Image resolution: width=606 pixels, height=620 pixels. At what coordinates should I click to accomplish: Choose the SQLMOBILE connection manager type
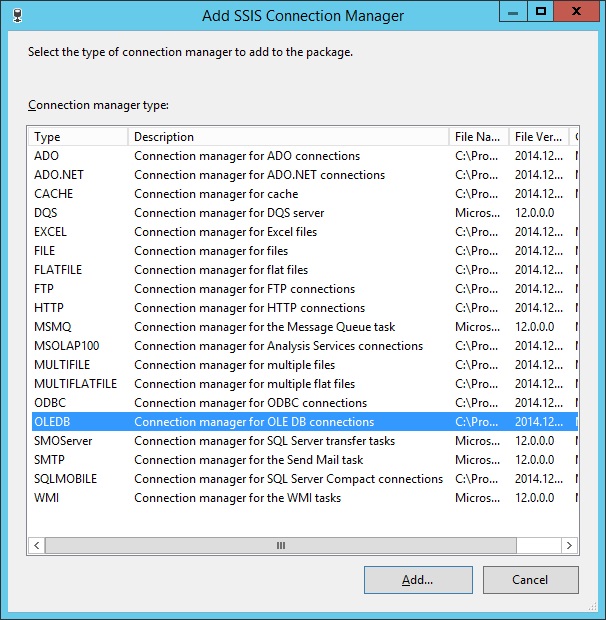[304, 478]
